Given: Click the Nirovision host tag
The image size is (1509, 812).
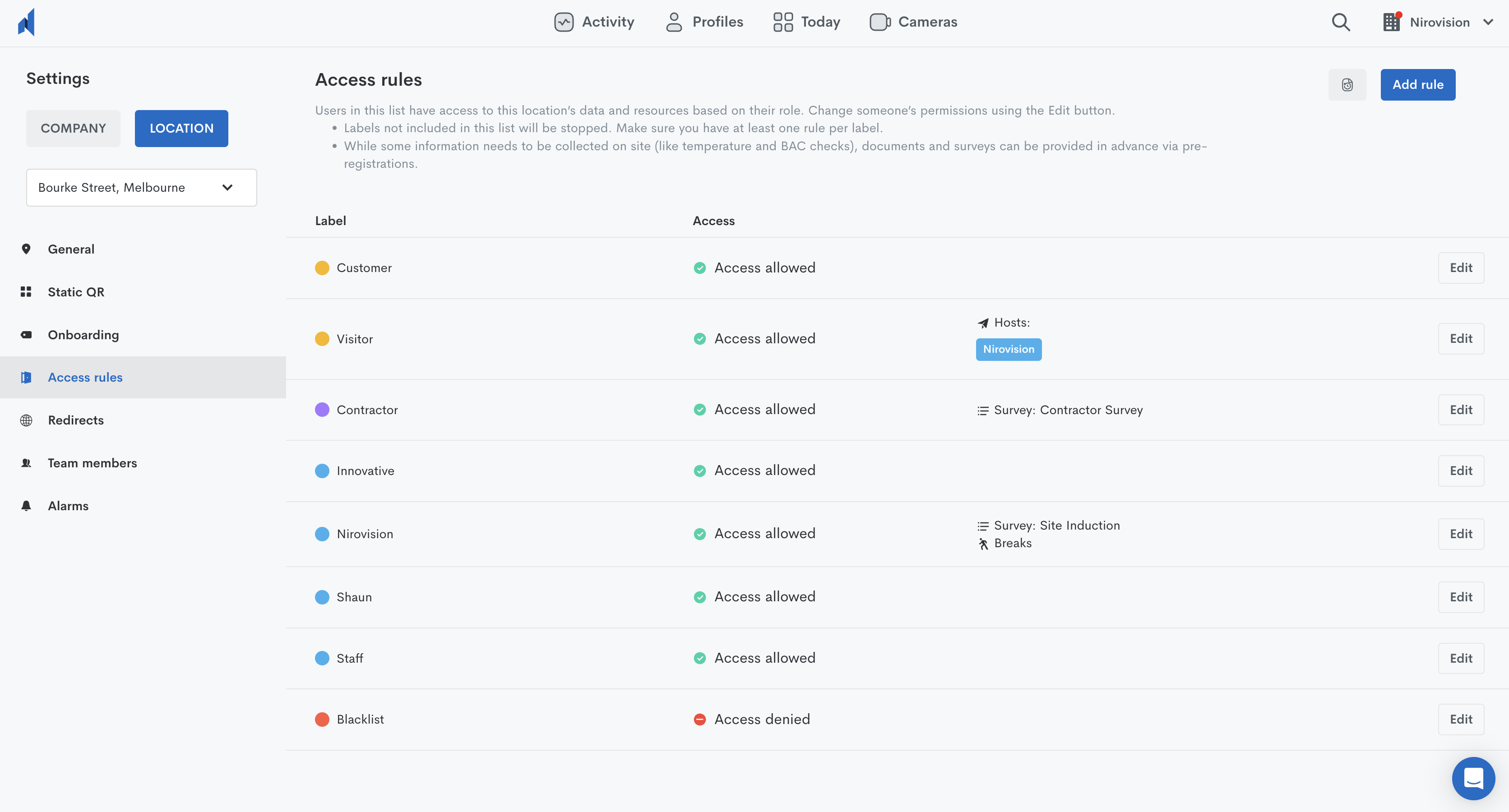Looking at the screenshot, I should coord(1009,350).
